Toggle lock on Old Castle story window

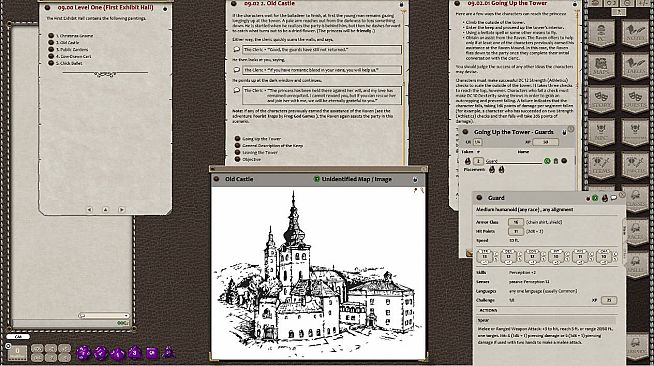tap(401, 4)
